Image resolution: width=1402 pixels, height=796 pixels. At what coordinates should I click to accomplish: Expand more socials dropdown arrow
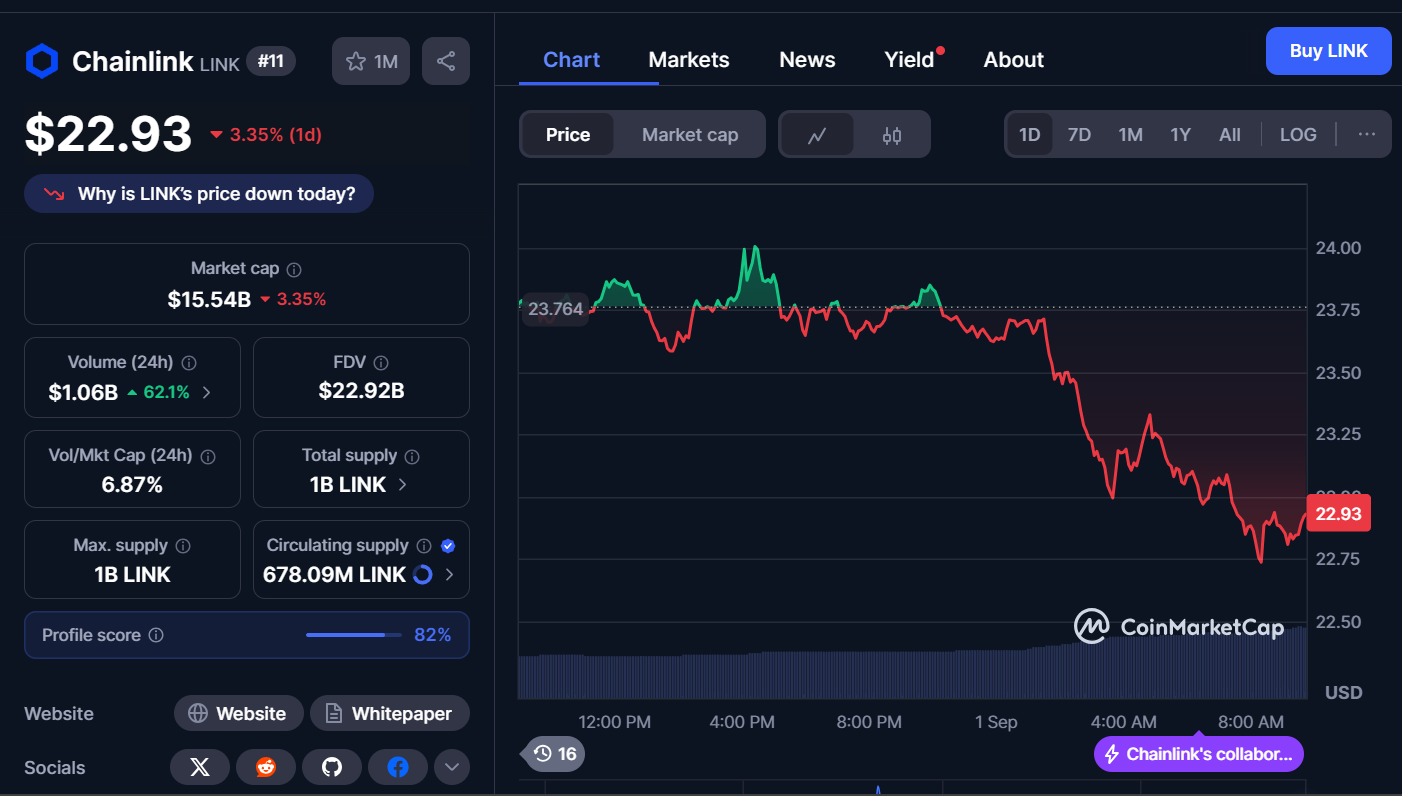pos(452,767)
